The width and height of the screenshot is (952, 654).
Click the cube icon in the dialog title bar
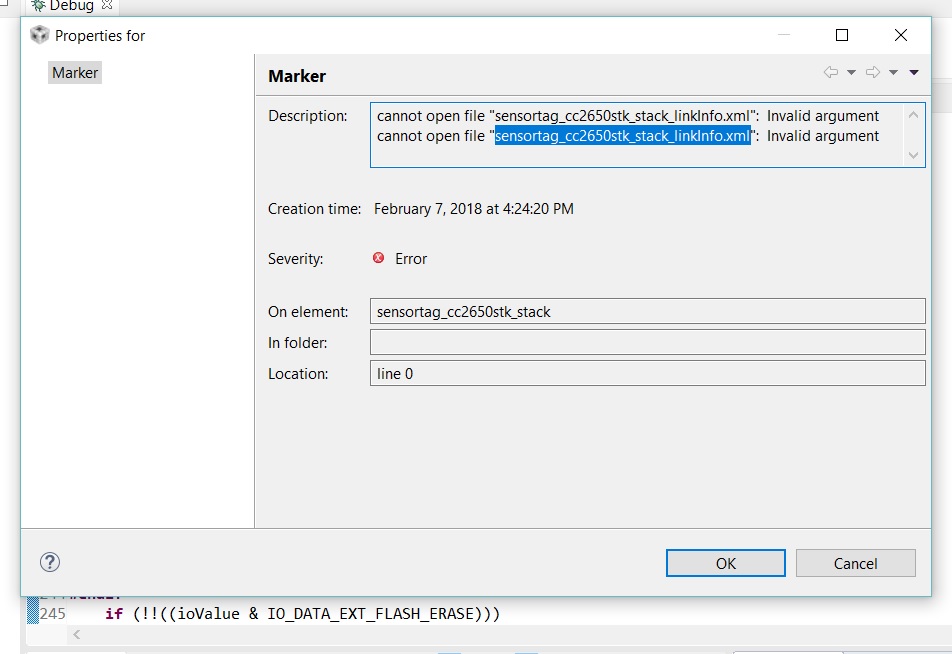click(38, 34)
